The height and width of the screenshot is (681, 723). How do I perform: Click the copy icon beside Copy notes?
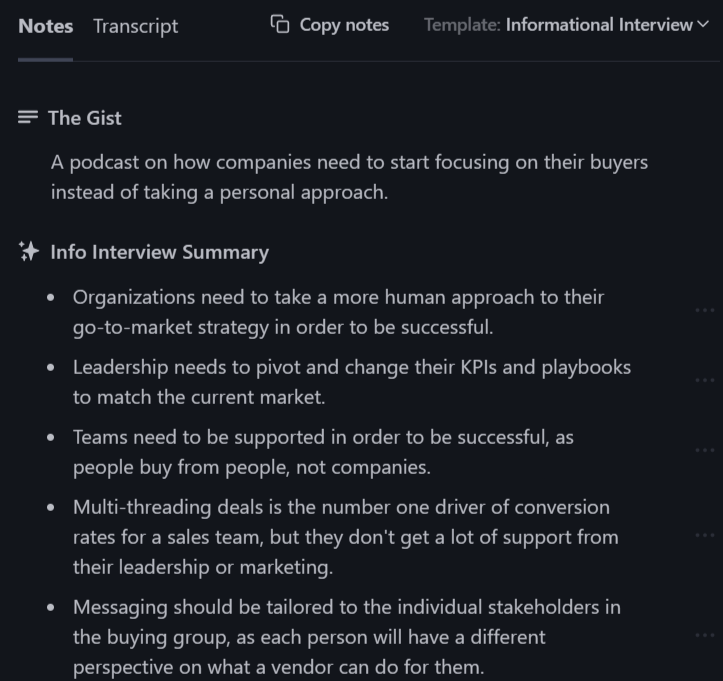280,24
